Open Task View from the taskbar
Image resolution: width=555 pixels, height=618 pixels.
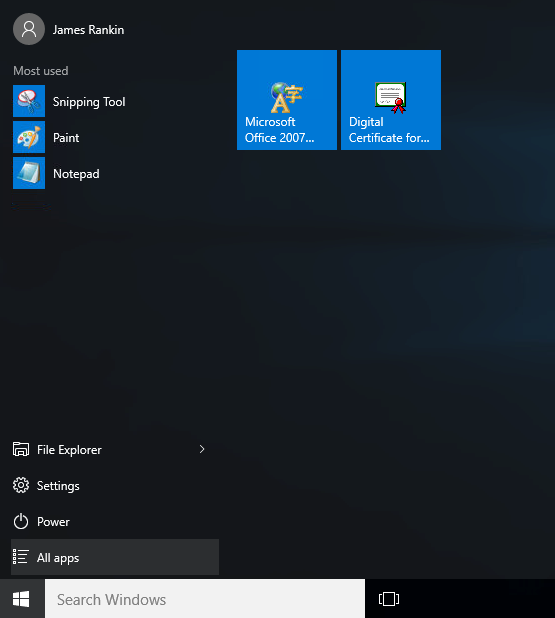[x=389, y=599]
